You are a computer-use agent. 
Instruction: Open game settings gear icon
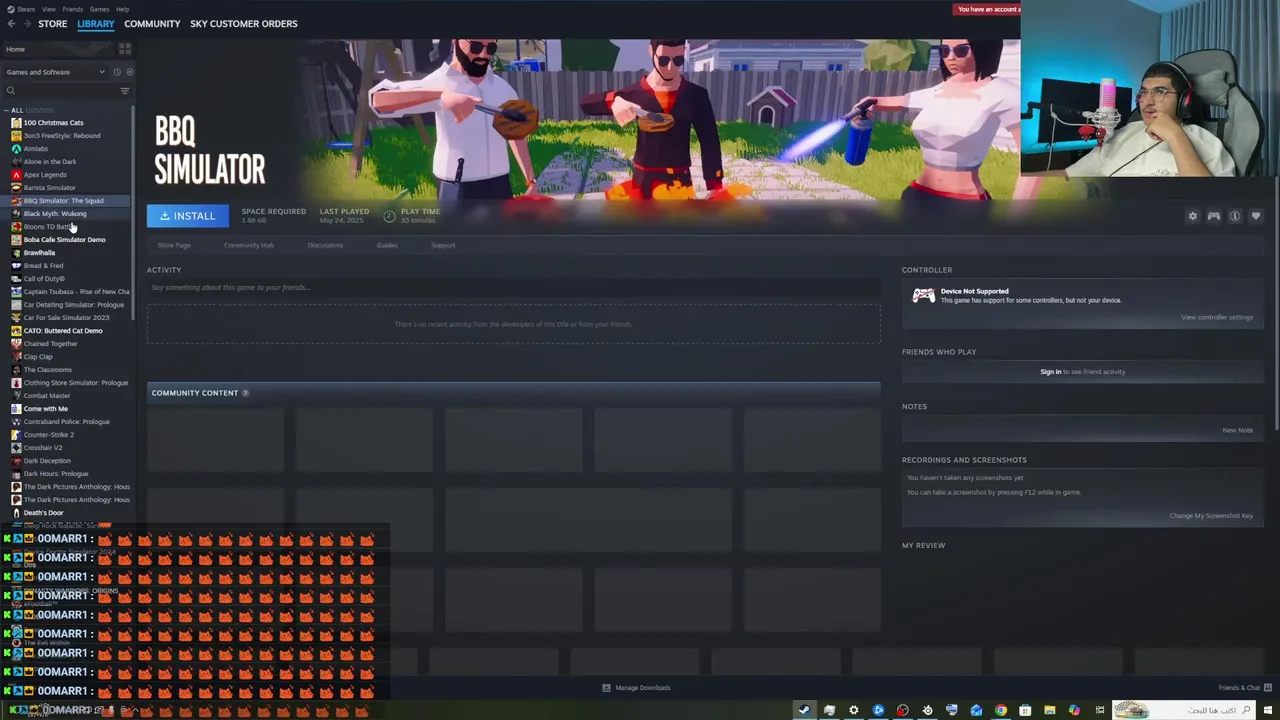click(x=1192, y=216)
